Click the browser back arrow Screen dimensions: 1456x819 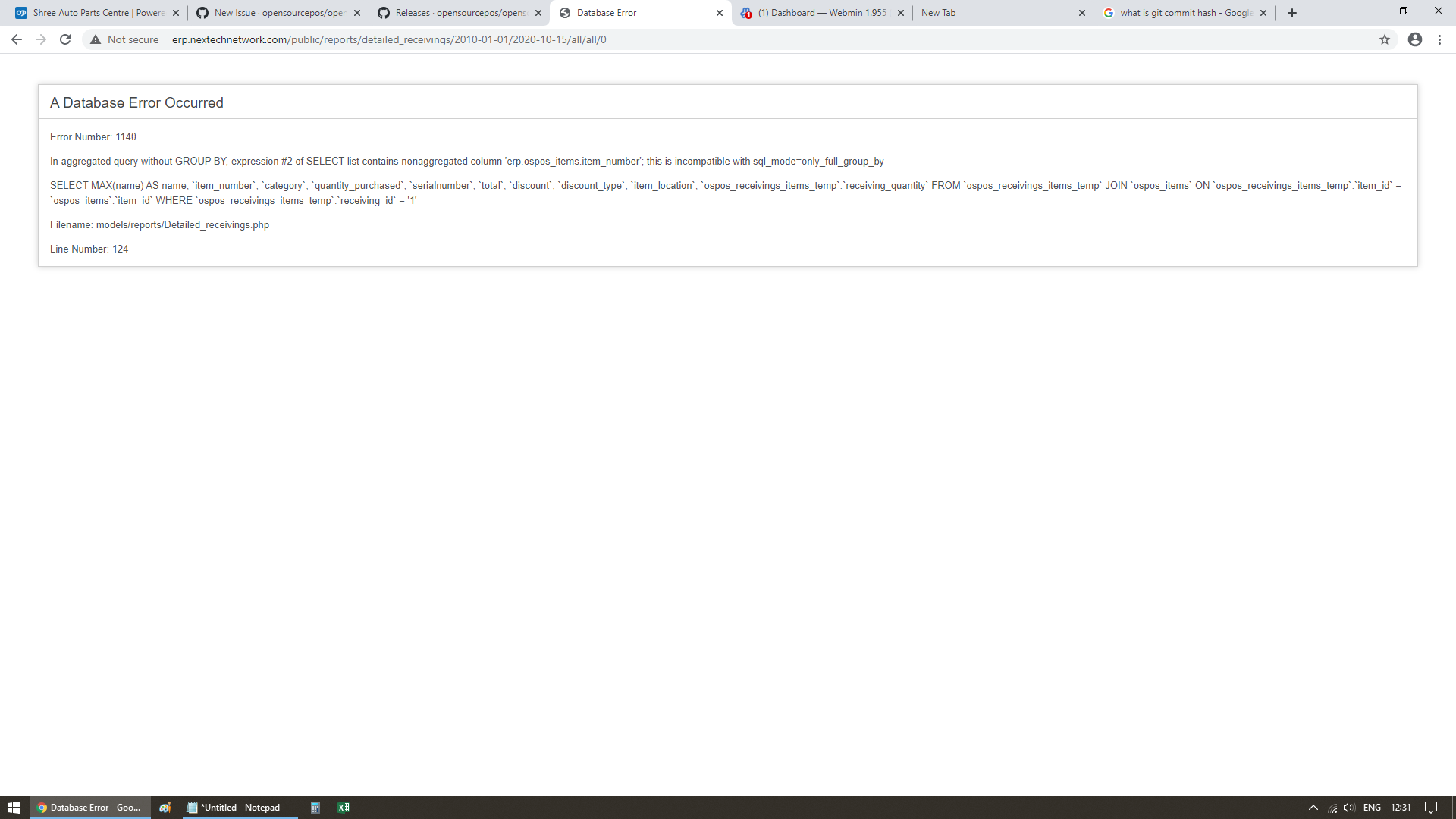(17, 39)
